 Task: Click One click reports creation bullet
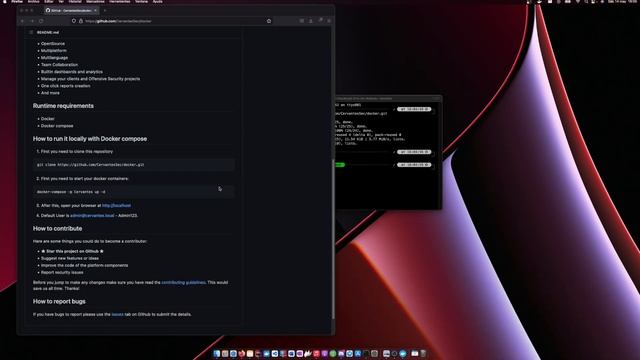[x=65, y=86]
